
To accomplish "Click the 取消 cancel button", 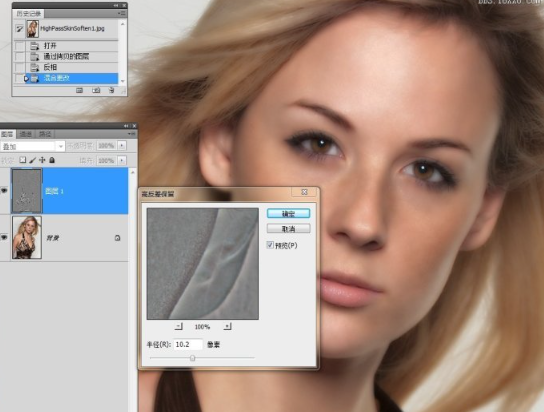I will coord(288,229).
